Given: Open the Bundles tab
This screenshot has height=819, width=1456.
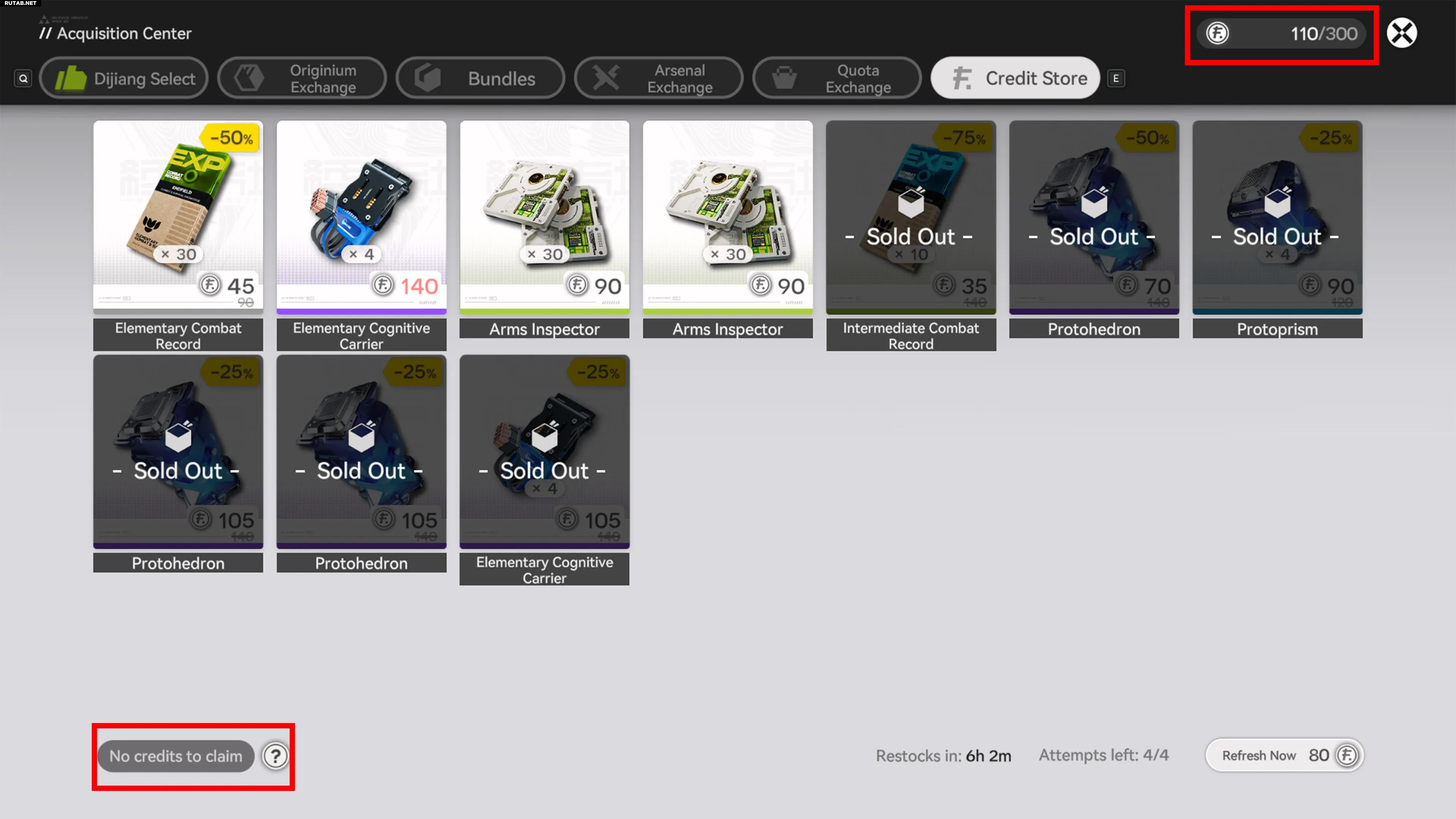Looking at the screenshot, I should 480,78.
